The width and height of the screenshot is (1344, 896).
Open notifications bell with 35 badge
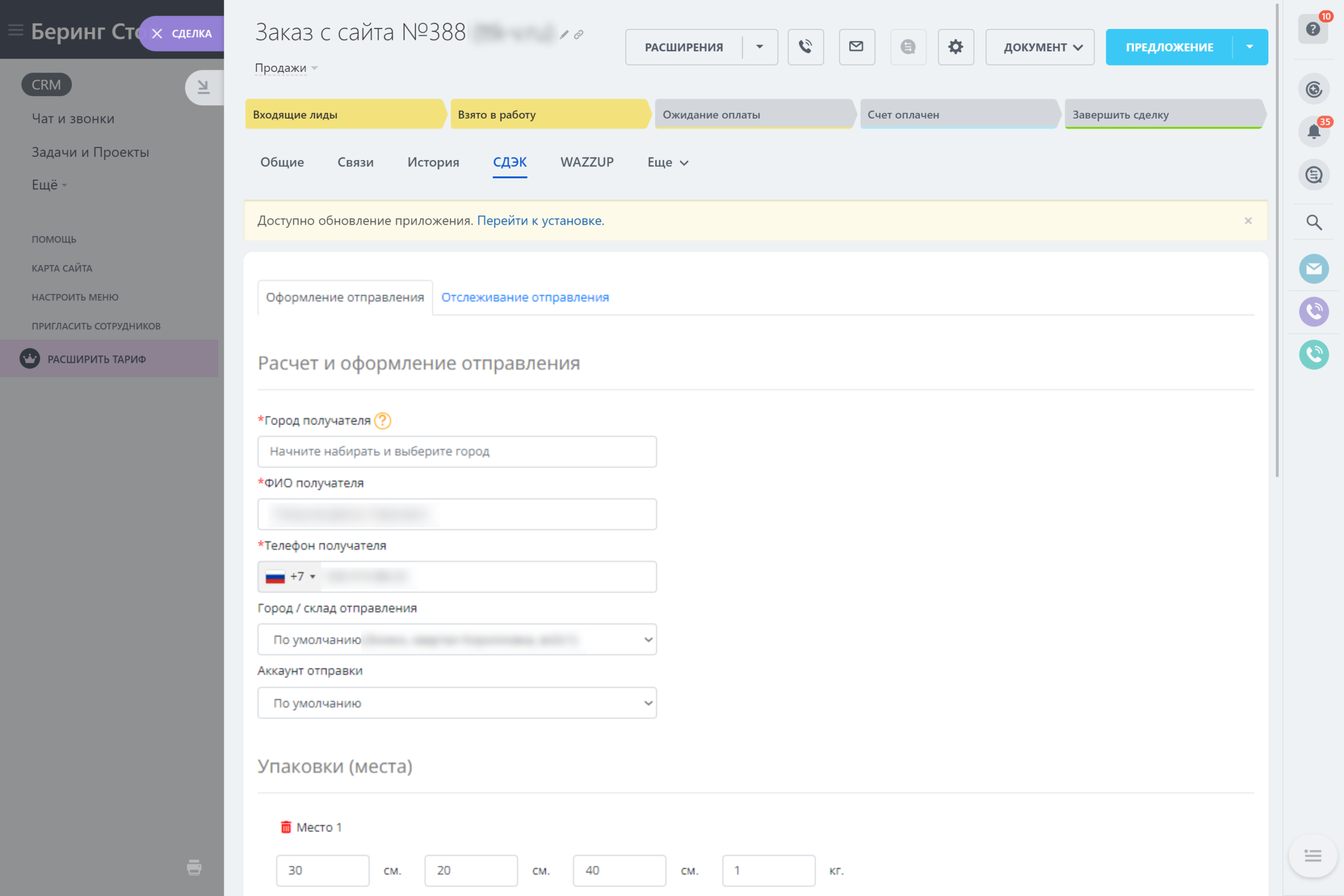coord(1314,132)
